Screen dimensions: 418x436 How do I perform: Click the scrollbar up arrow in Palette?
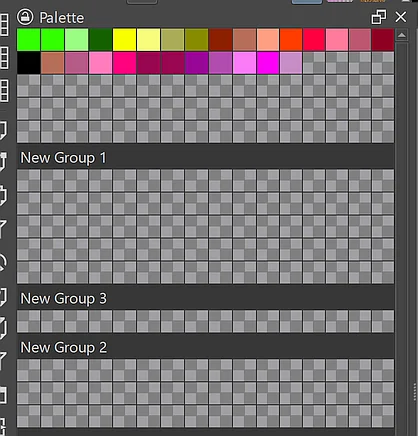click(402, 35)
